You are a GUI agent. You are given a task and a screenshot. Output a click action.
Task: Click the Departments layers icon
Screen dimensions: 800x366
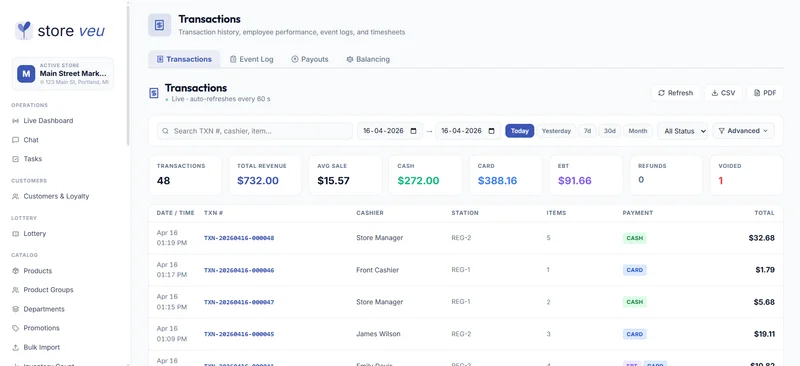(x=15, y=309)
